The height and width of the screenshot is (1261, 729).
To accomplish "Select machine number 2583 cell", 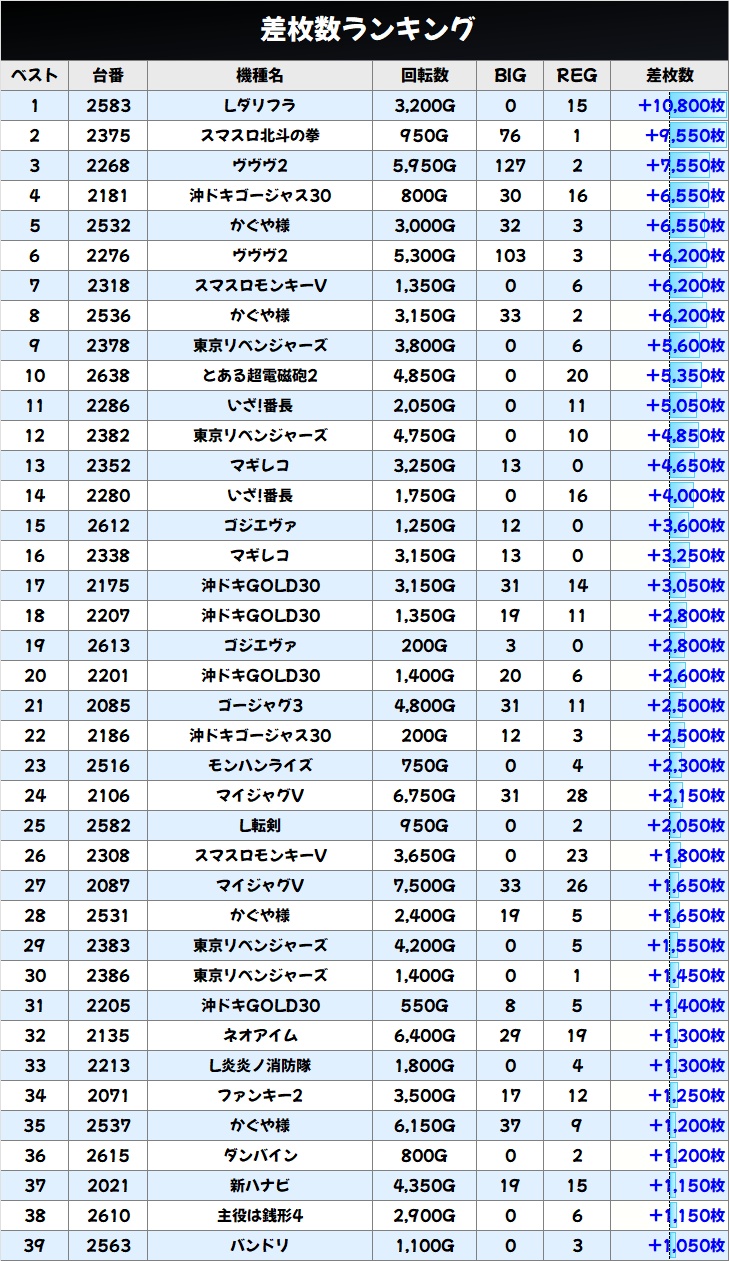I will coord(108,106).
